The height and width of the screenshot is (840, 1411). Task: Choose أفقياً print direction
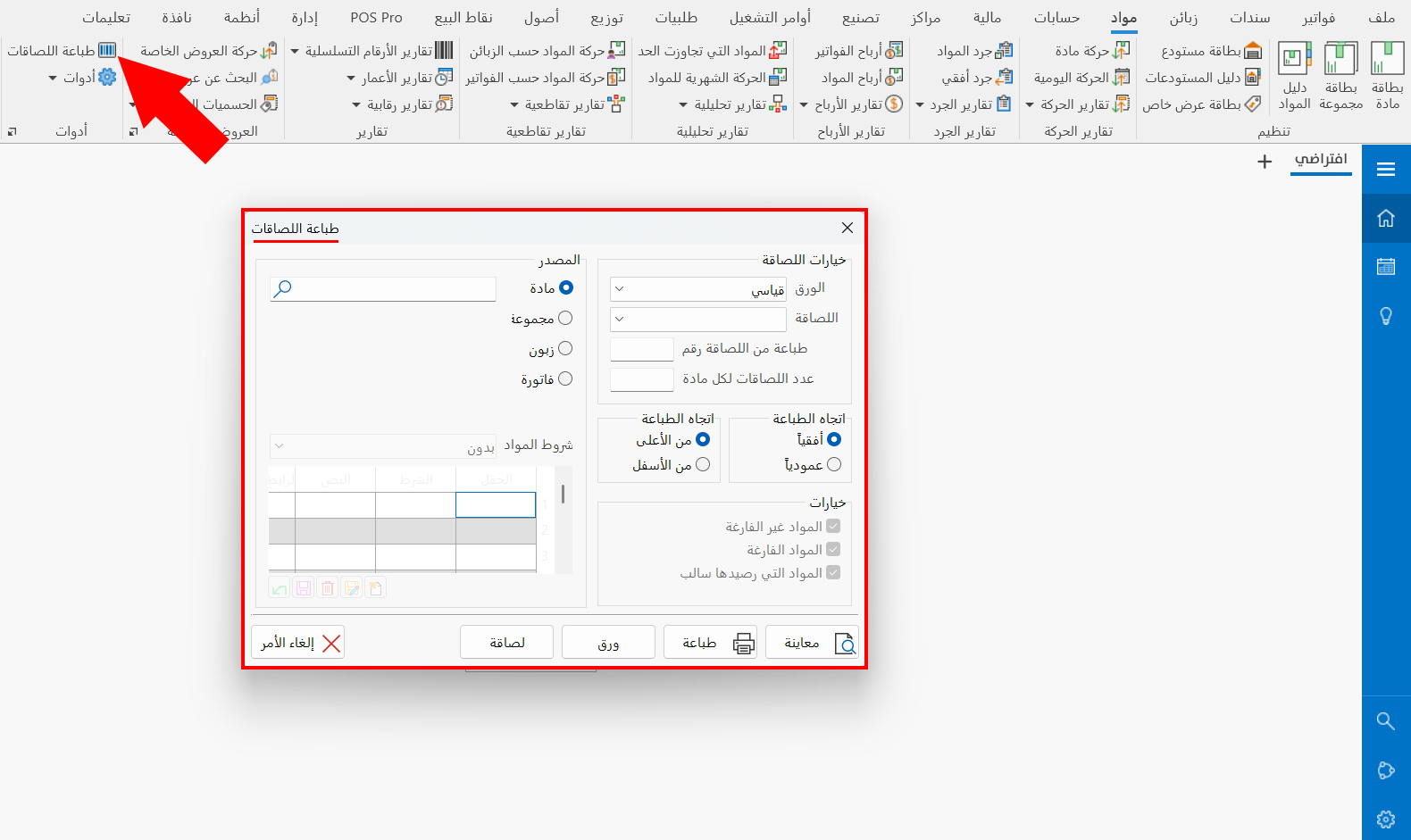point(834,439)
